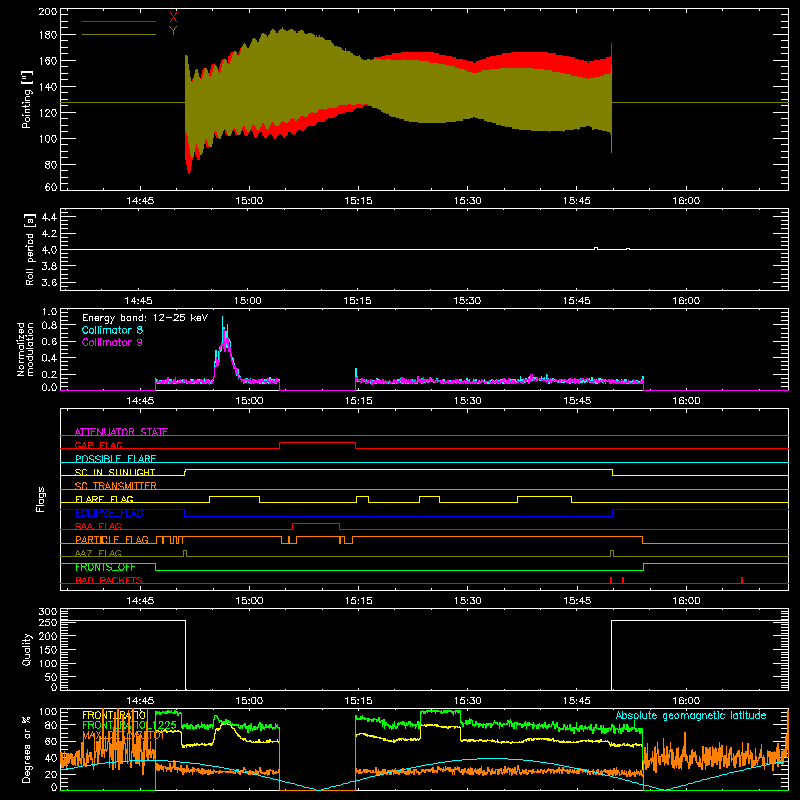Click the 3.6 tick on Roll period axis
The image size is (800, 800).
[49, 283]
